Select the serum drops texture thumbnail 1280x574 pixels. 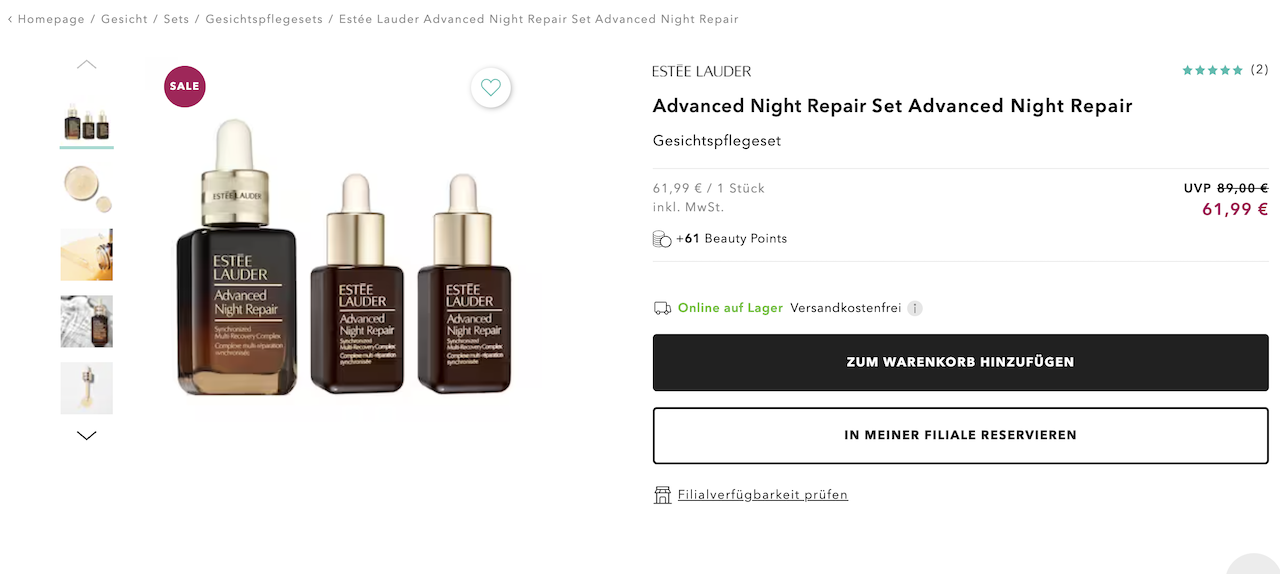(x=87, y=188)
